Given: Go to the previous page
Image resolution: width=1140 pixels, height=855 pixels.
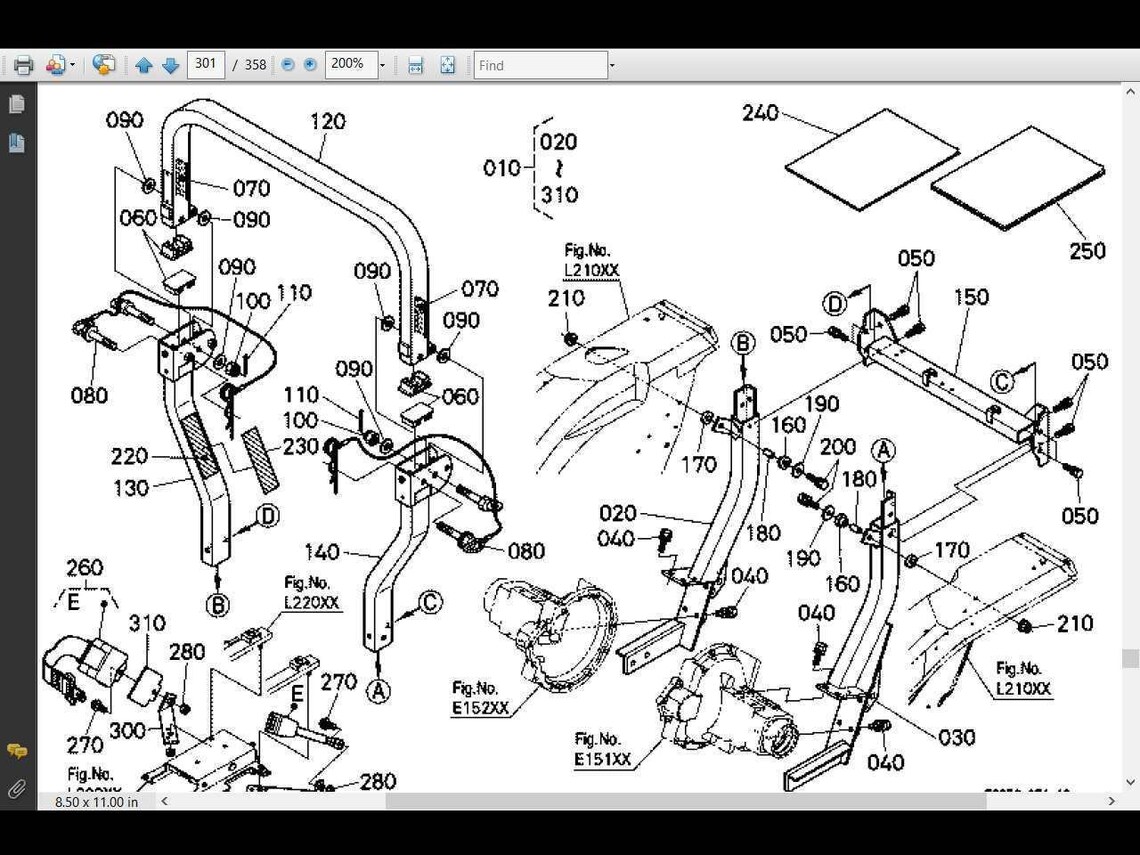Looking at the screenshot, I should tap(144, 64).
